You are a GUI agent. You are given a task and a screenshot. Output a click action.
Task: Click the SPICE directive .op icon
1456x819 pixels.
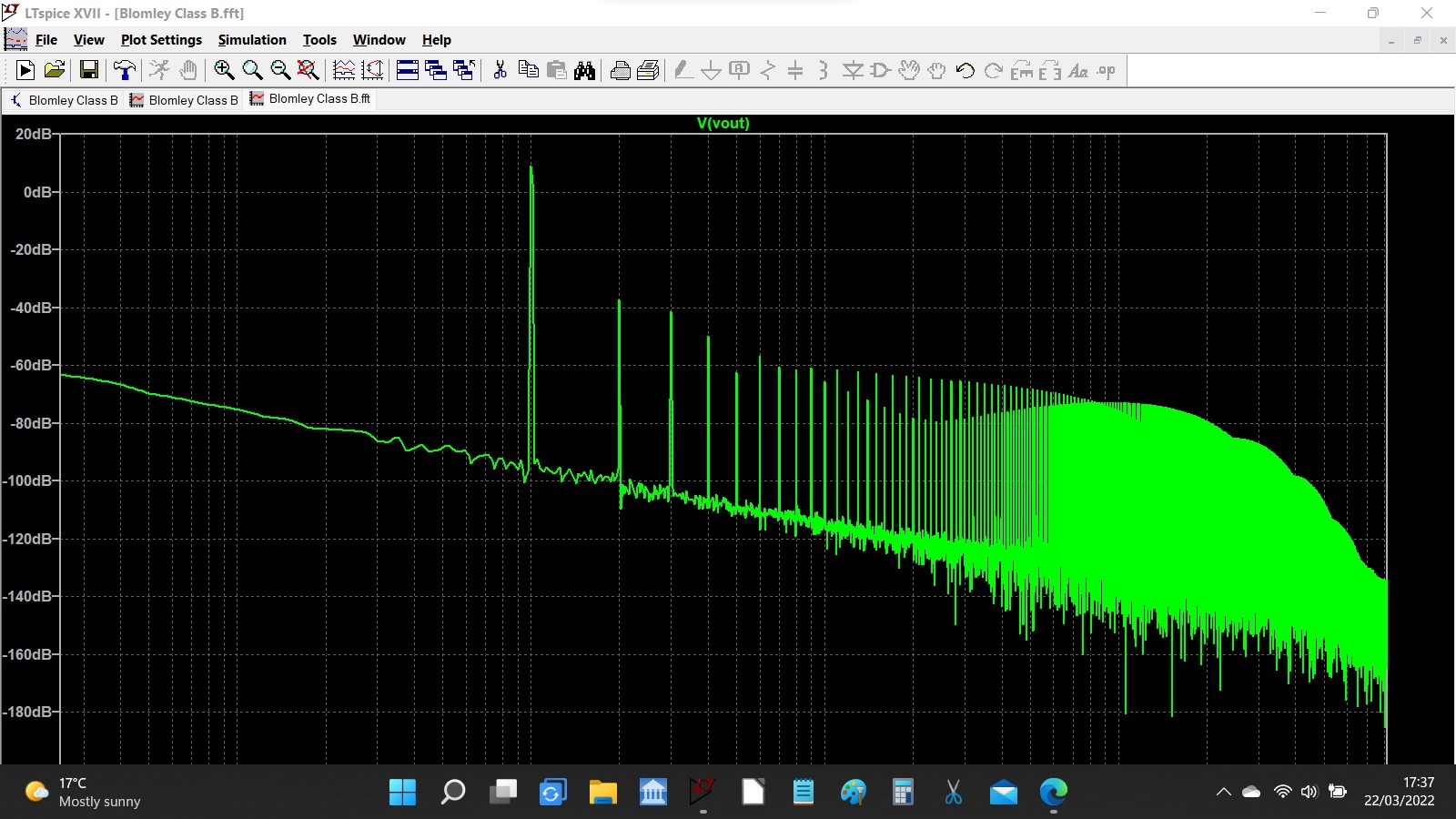point(1107,70)
